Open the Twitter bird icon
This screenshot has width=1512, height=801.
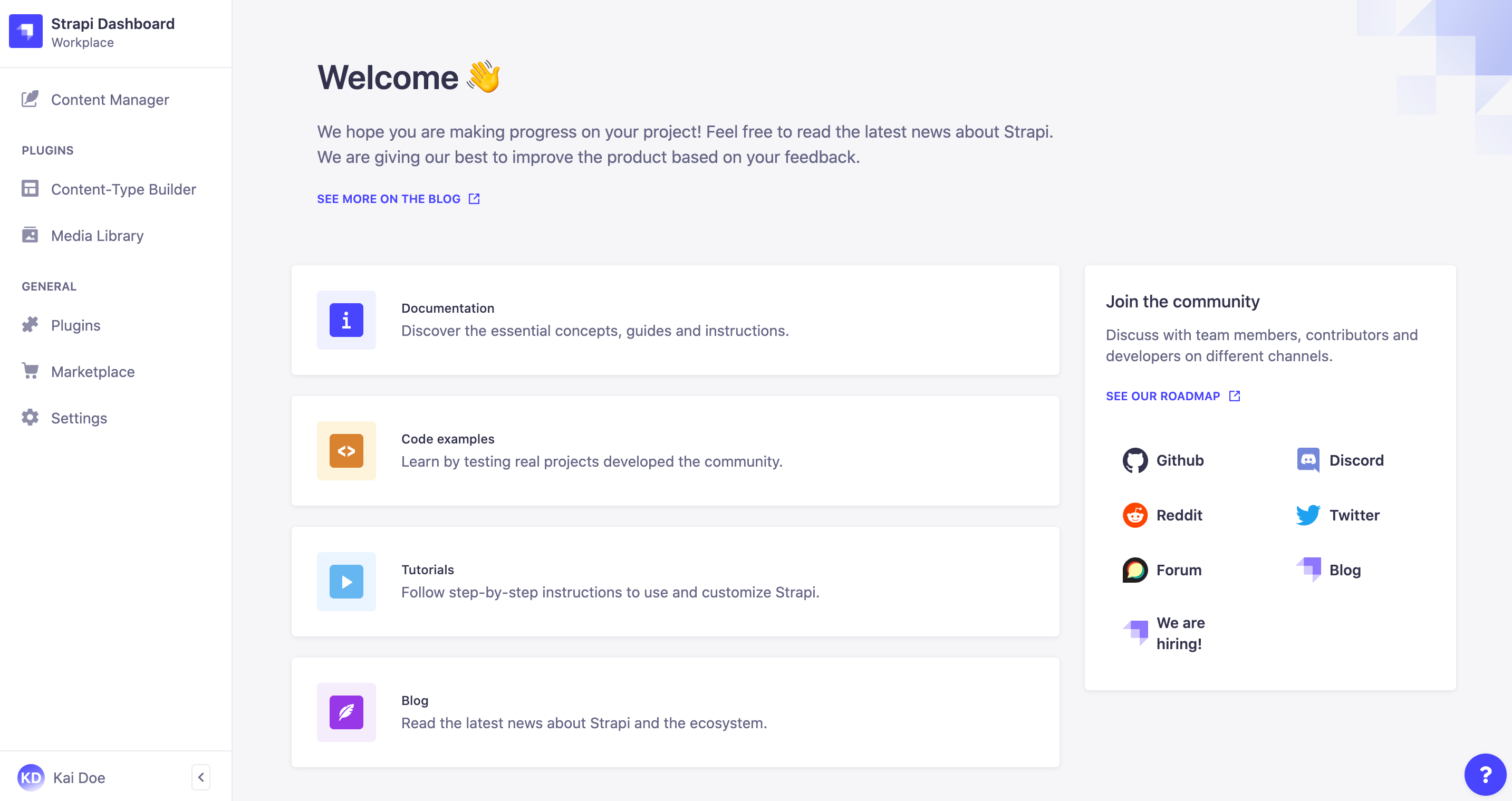[x=1309, y=515]
